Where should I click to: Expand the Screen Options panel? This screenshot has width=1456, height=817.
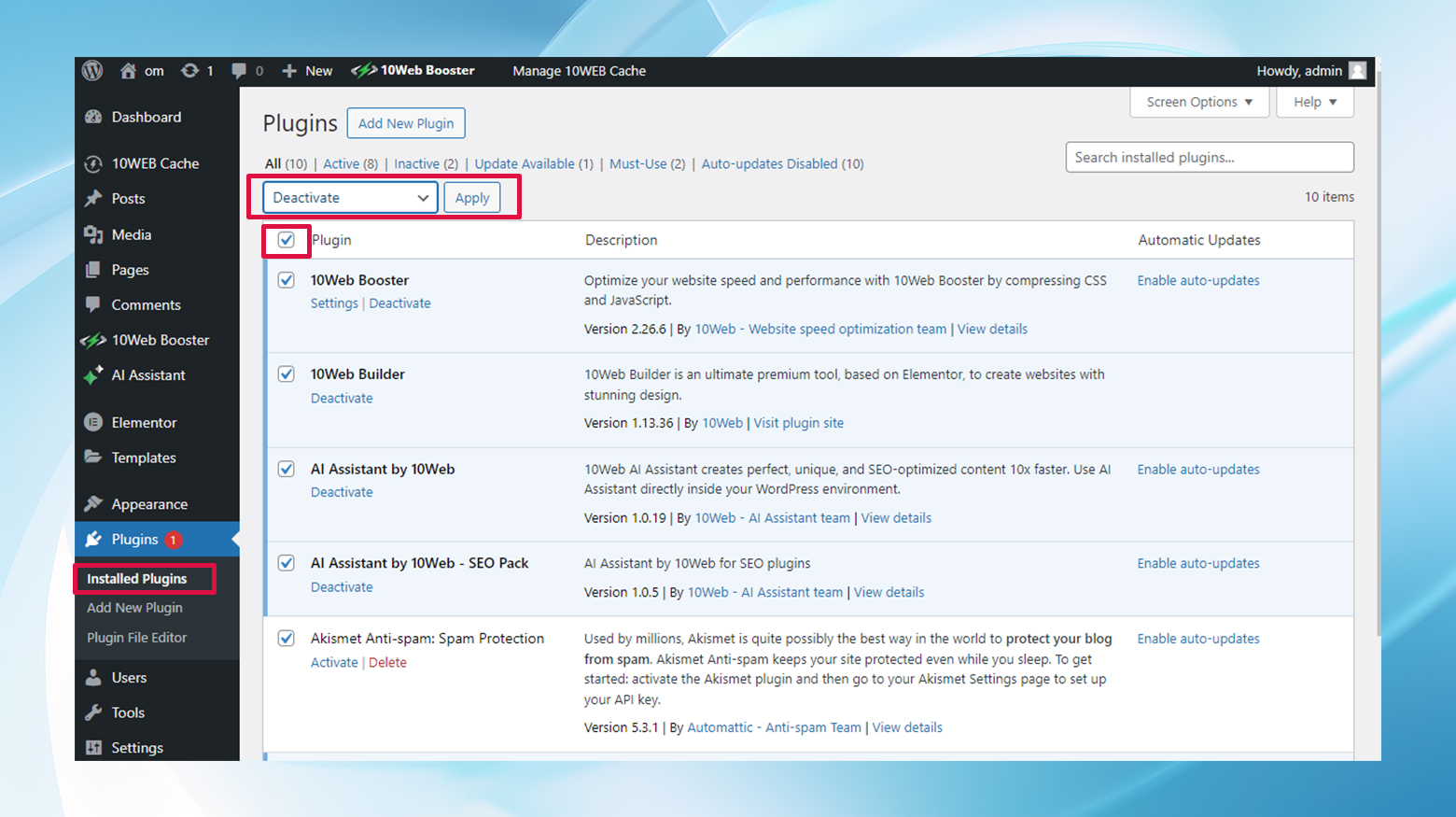coord(1198,102)
